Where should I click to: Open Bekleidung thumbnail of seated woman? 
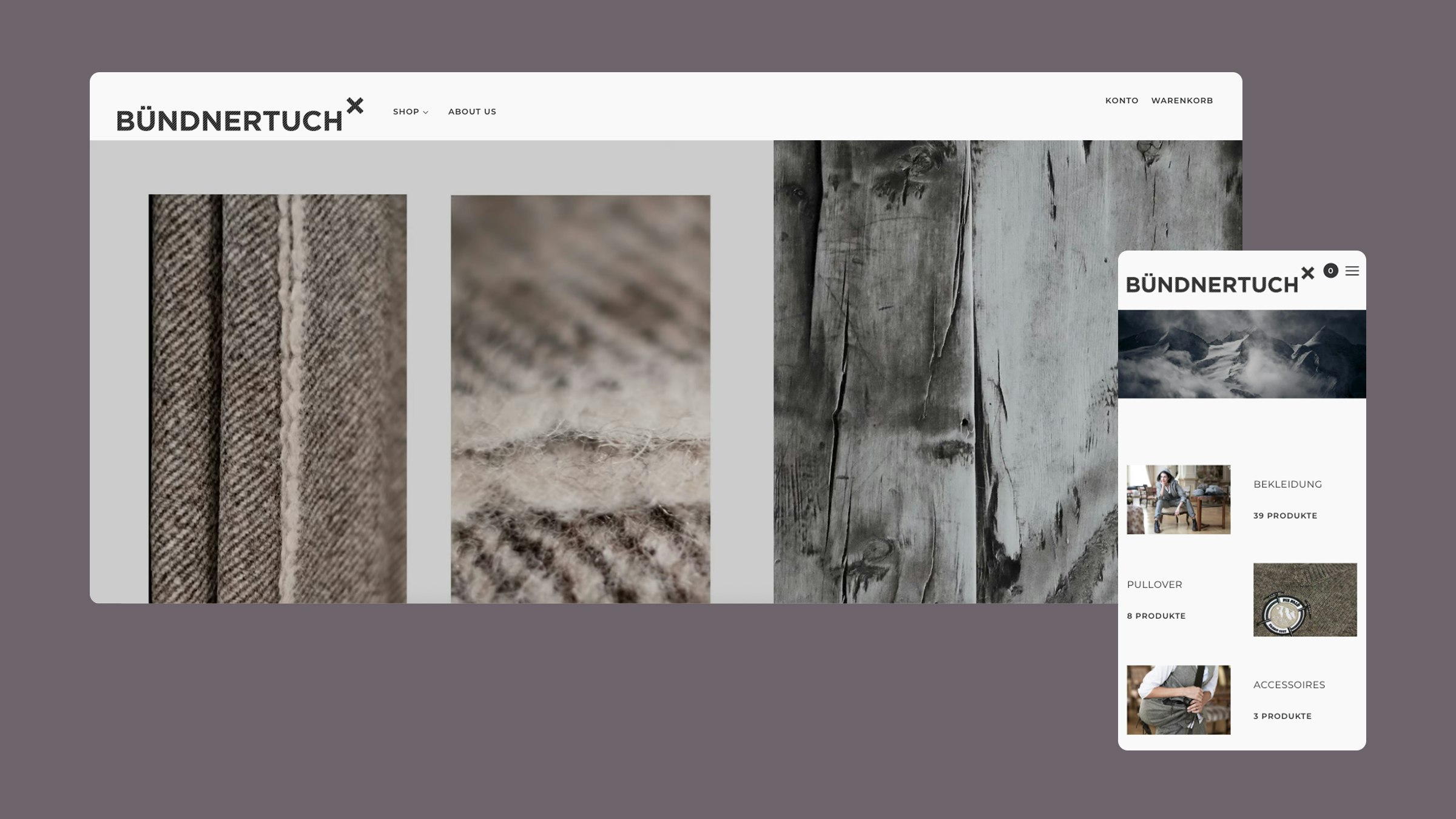pyautogui.click(x=1178, y=499)
